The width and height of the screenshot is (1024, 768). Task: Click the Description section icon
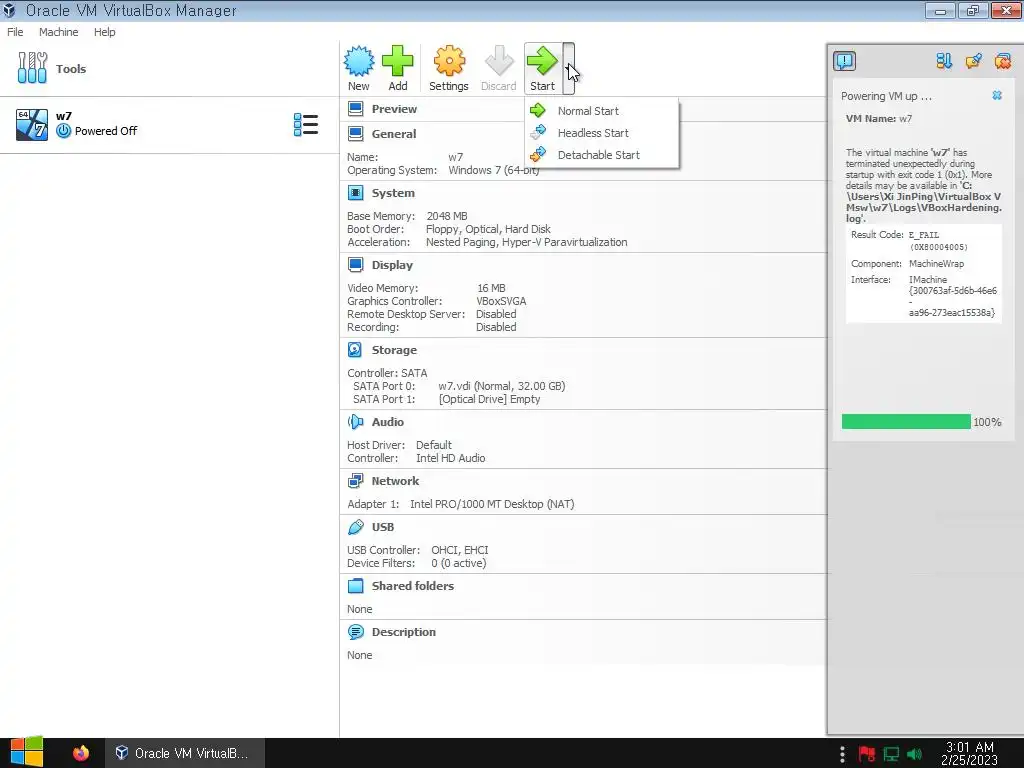click(355, 632)
